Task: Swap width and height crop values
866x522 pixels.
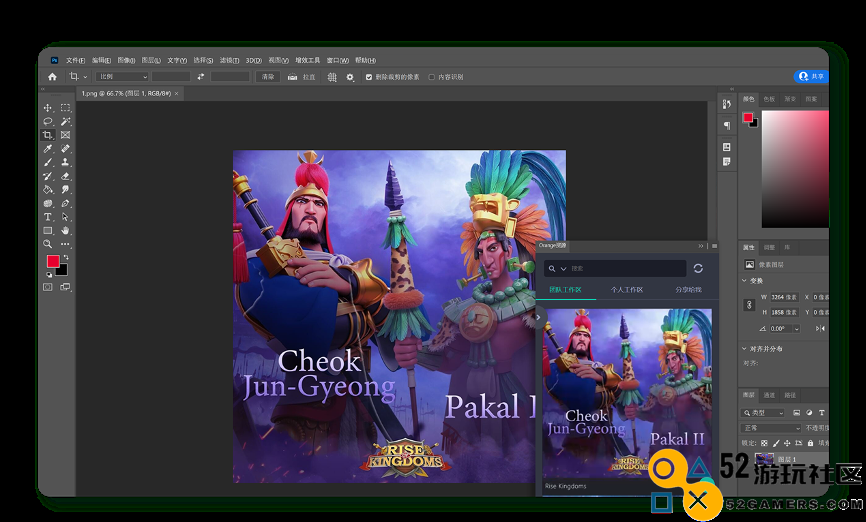Action: coord(200,77)
